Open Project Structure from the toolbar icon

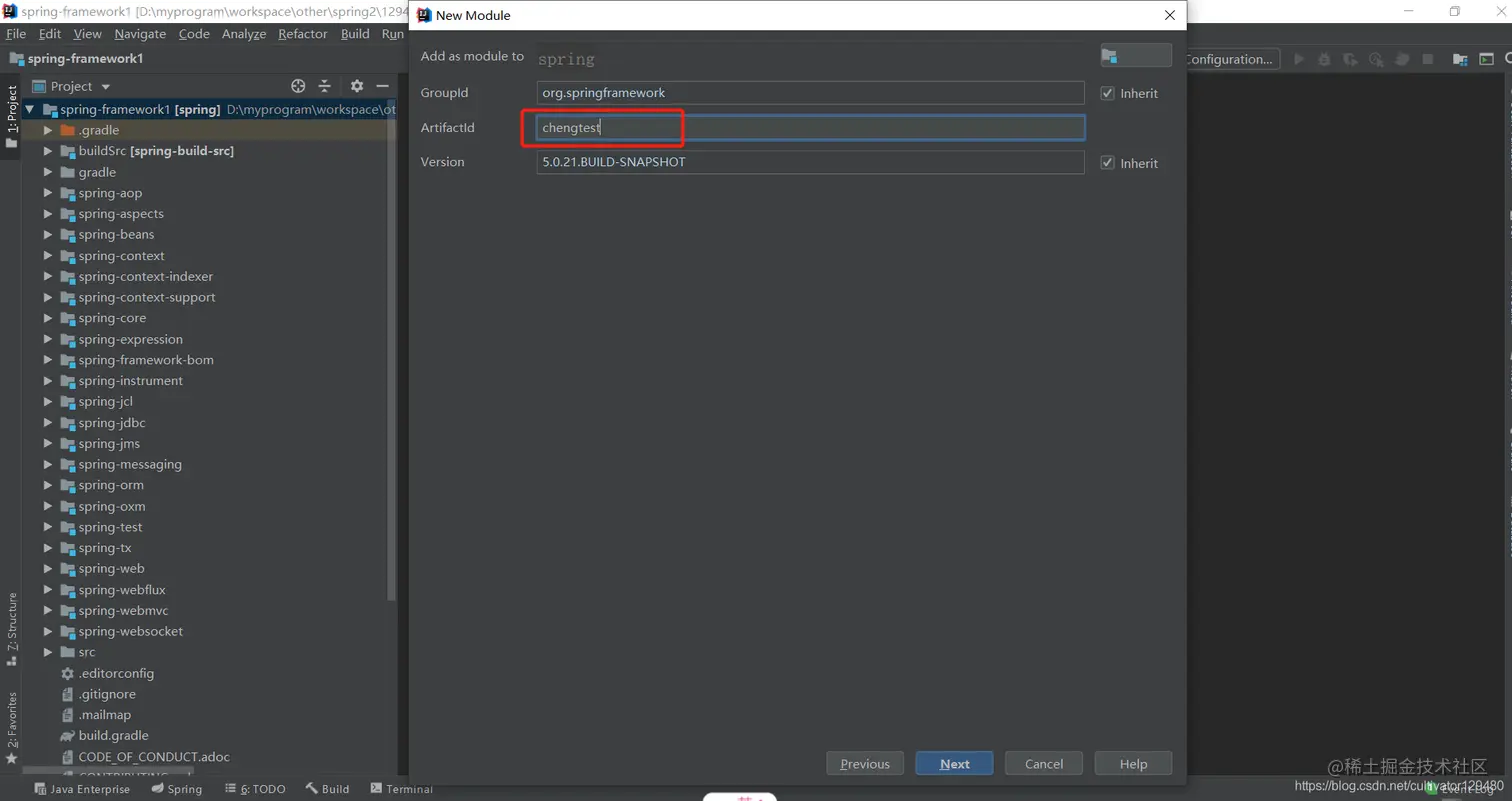(x=1460, y=59)
